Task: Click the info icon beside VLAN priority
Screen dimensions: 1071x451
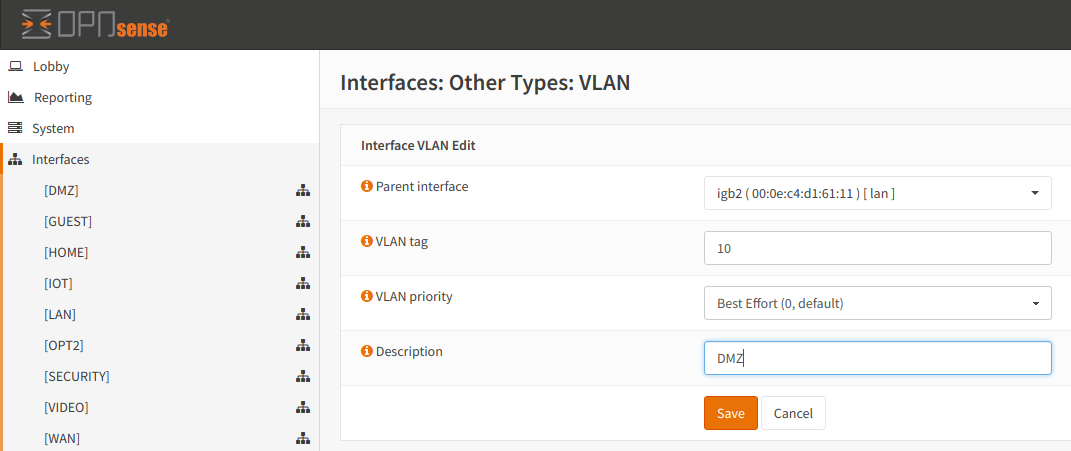Action: tap(366, 297)
